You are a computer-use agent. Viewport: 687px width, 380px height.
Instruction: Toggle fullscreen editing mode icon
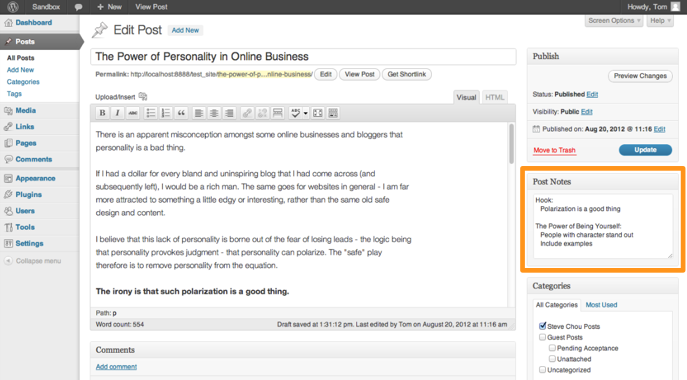318,113
